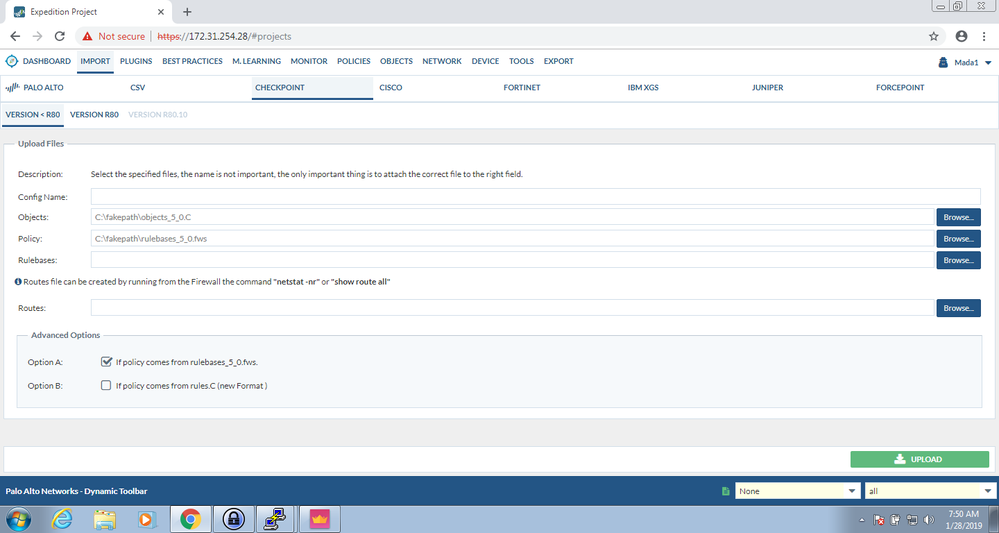The image size is (999, 533).
Task: Click the volume speaker tray icon
Action: click(928, 520)
